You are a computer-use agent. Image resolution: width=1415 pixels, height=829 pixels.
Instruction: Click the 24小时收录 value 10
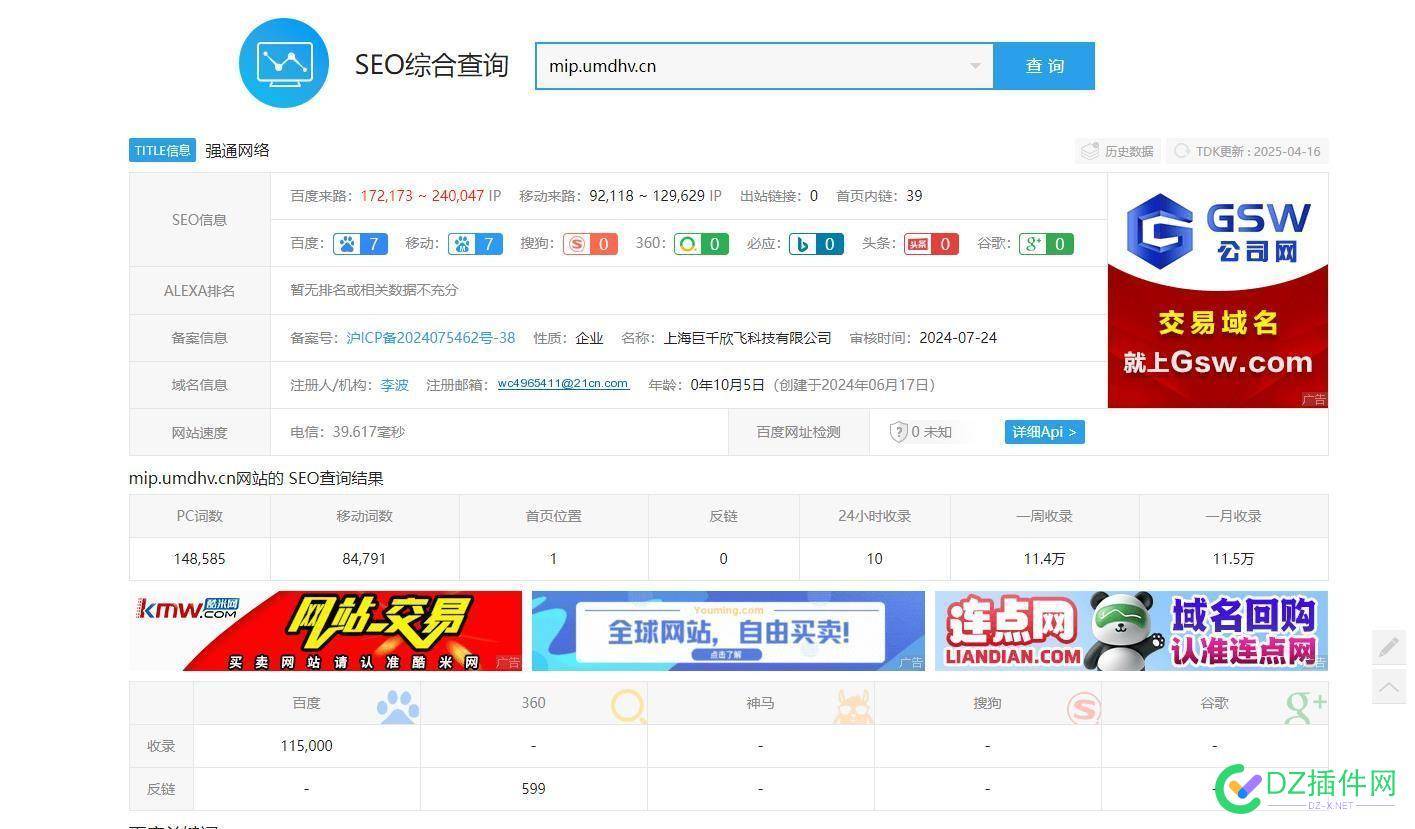(x=874, y=559)
